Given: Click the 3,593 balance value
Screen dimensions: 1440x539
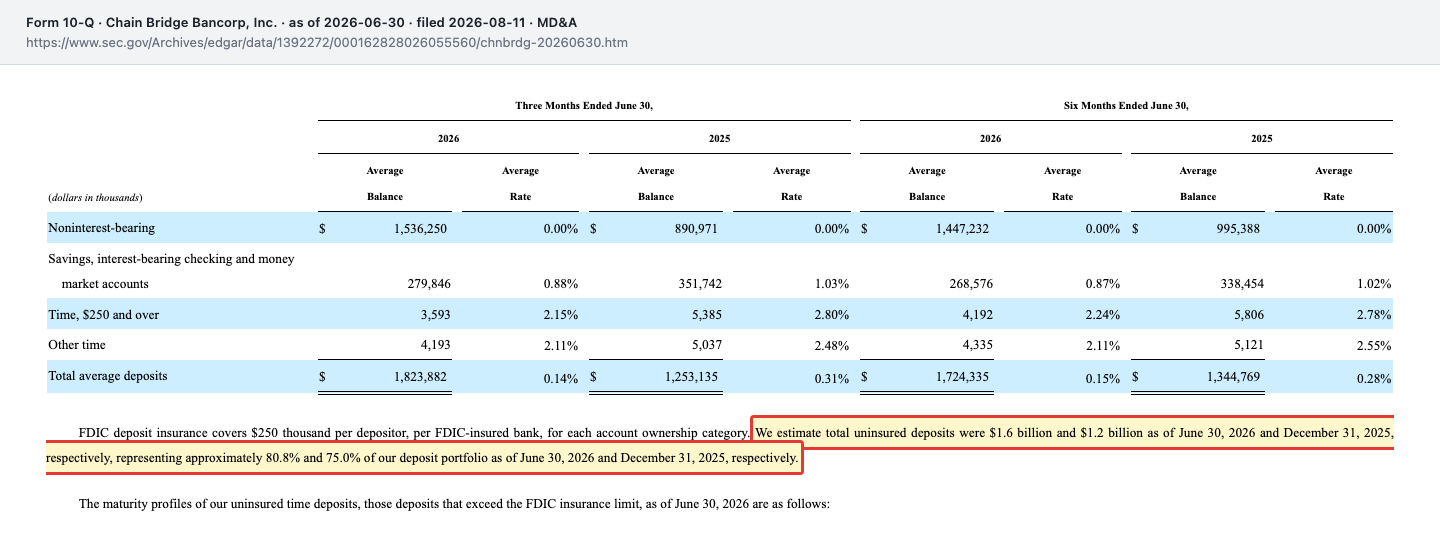Looking at the screenshot, I should pos(435,315).
